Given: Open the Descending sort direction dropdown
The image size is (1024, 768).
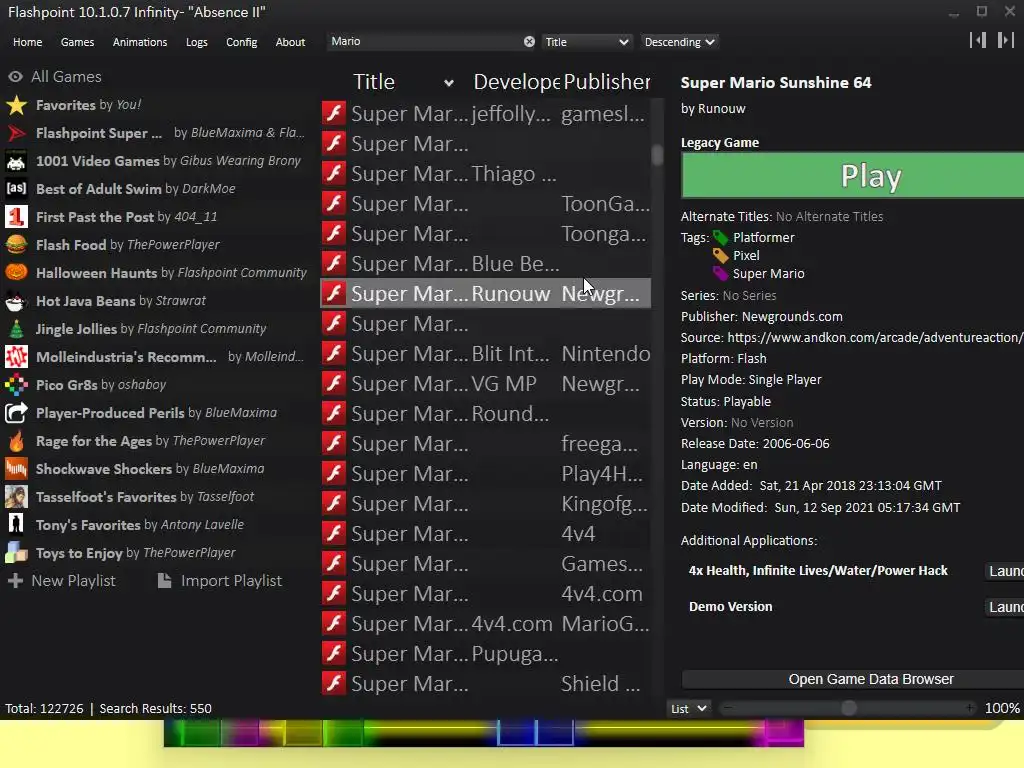Looking at the screenshot, I should click(x=679, y=42).
